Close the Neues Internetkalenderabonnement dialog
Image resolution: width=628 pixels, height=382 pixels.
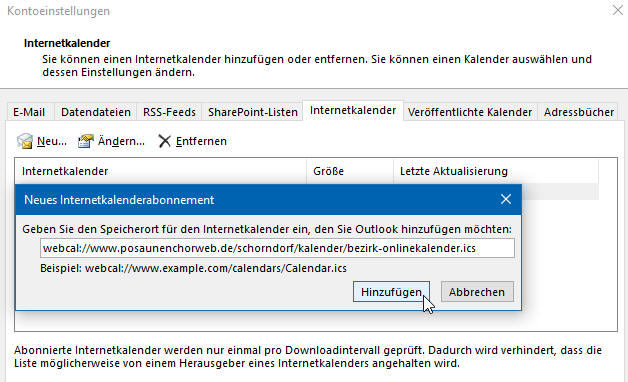point(506,199)
